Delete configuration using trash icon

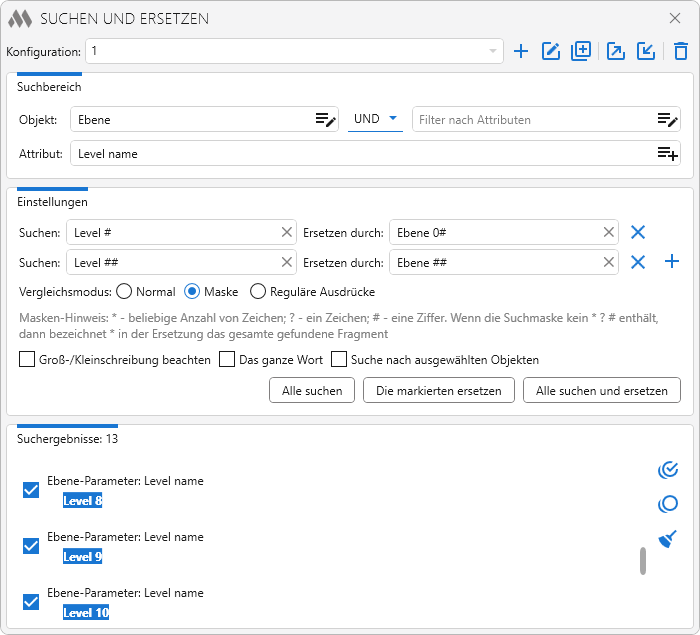680,51
